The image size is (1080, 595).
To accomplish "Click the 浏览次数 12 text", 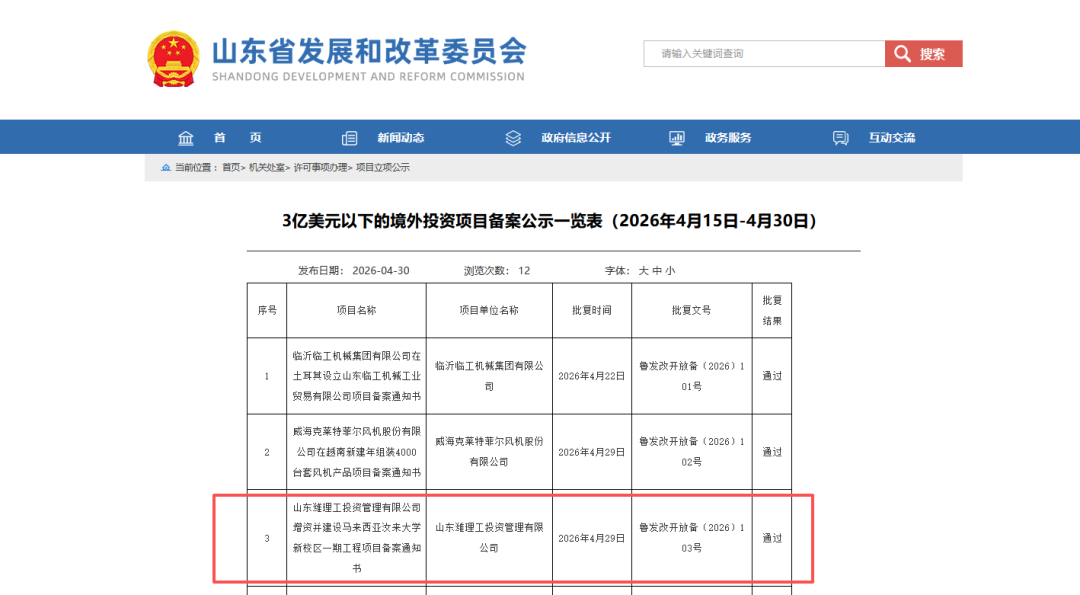I will coord(497,271).
